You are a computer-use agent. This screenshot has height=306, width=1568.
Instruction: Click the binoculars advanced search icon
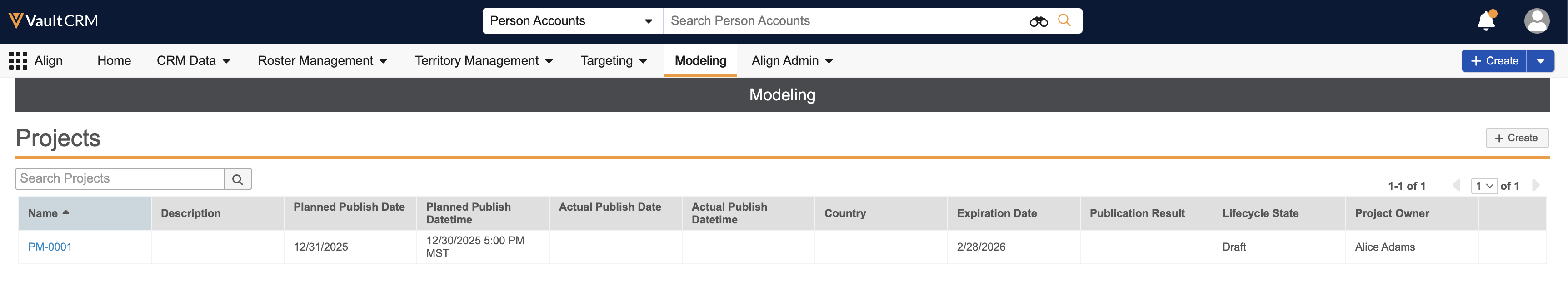(1038, 21)
